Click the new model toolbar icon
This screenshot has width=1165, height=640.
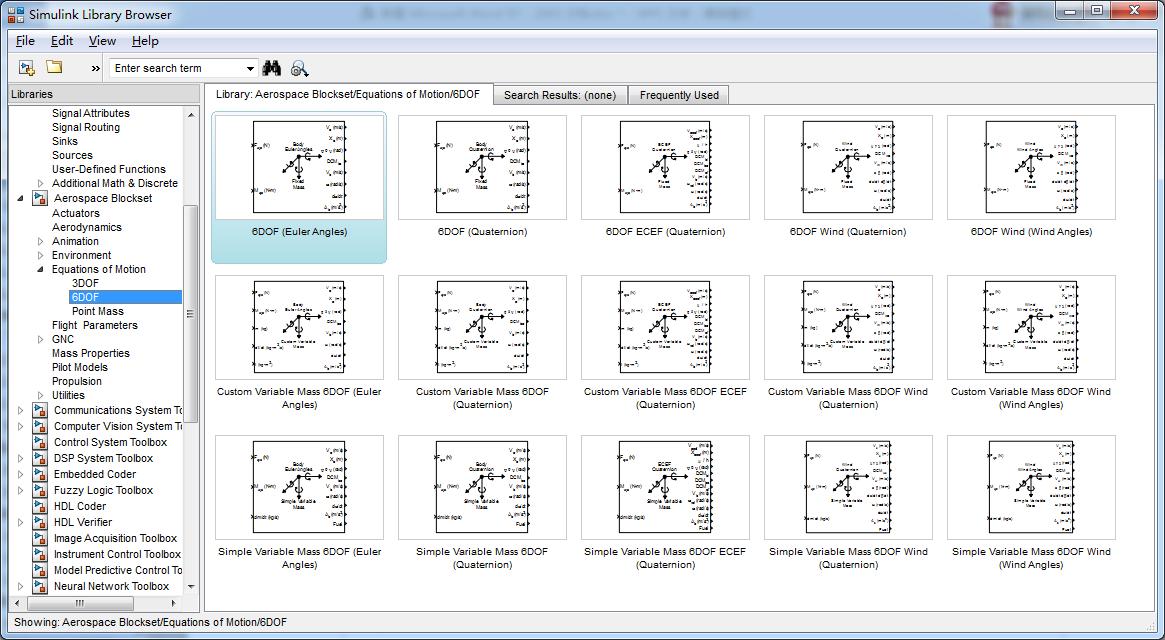click(27, 68)
